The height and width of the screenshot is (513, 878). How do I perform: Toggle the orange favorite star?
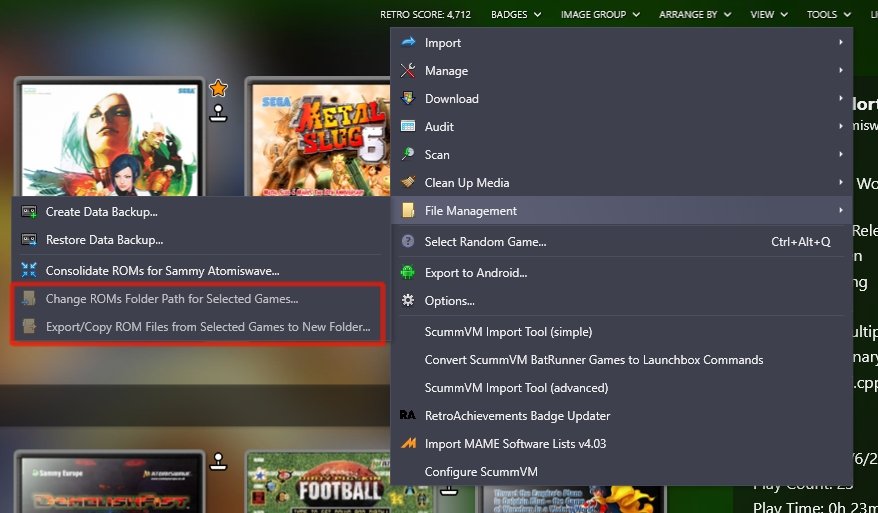pyautogui.click(x=218, y=88)
